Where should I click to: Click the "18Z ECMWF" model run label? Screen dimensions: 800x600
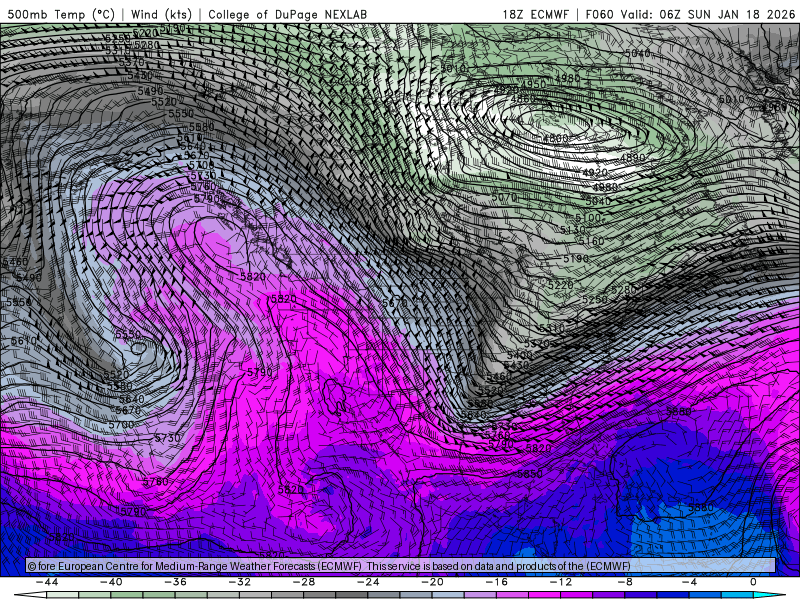pyautogui.click(x=535, y=14)
